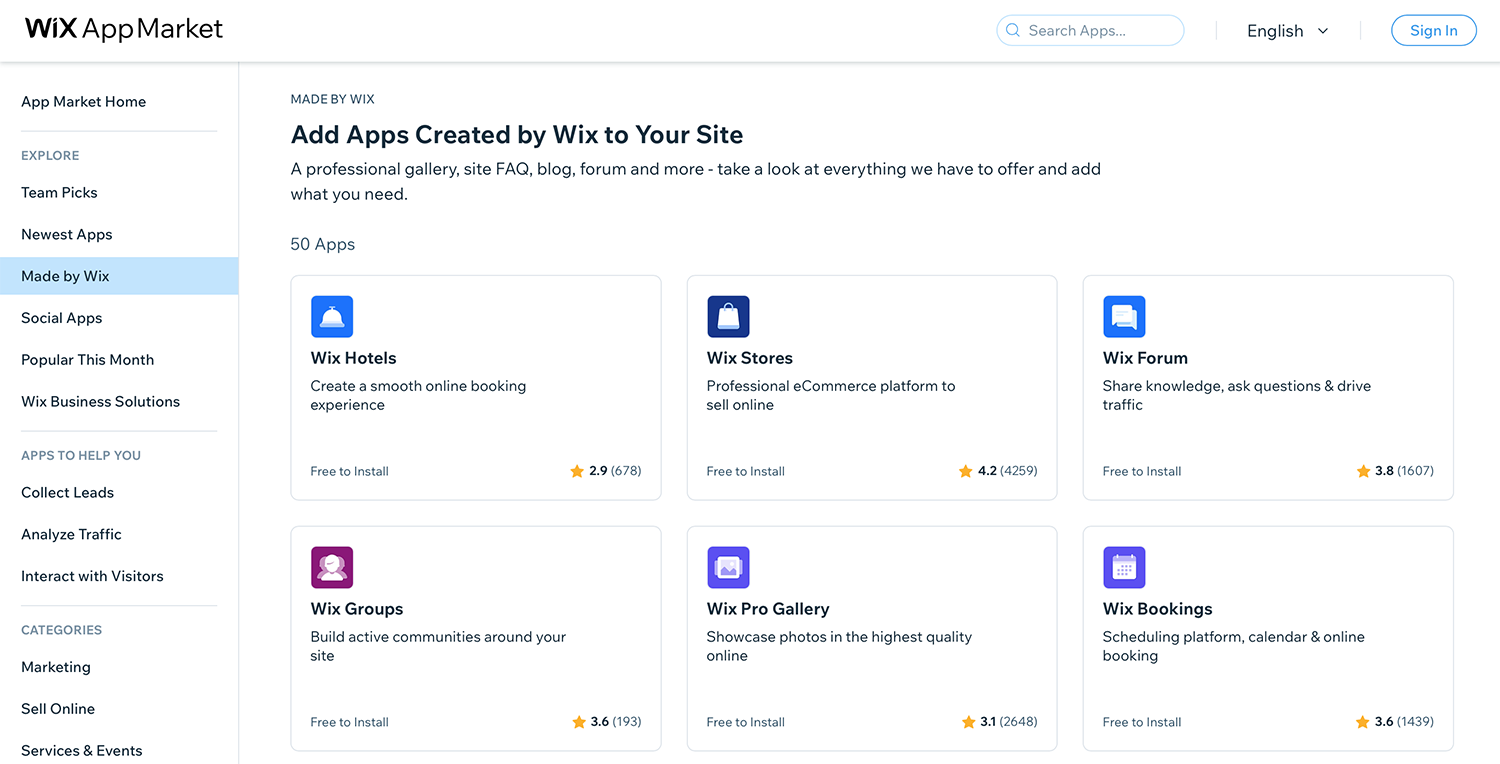
Task: Focus the Search Apps field
Action: point(1090,31)
